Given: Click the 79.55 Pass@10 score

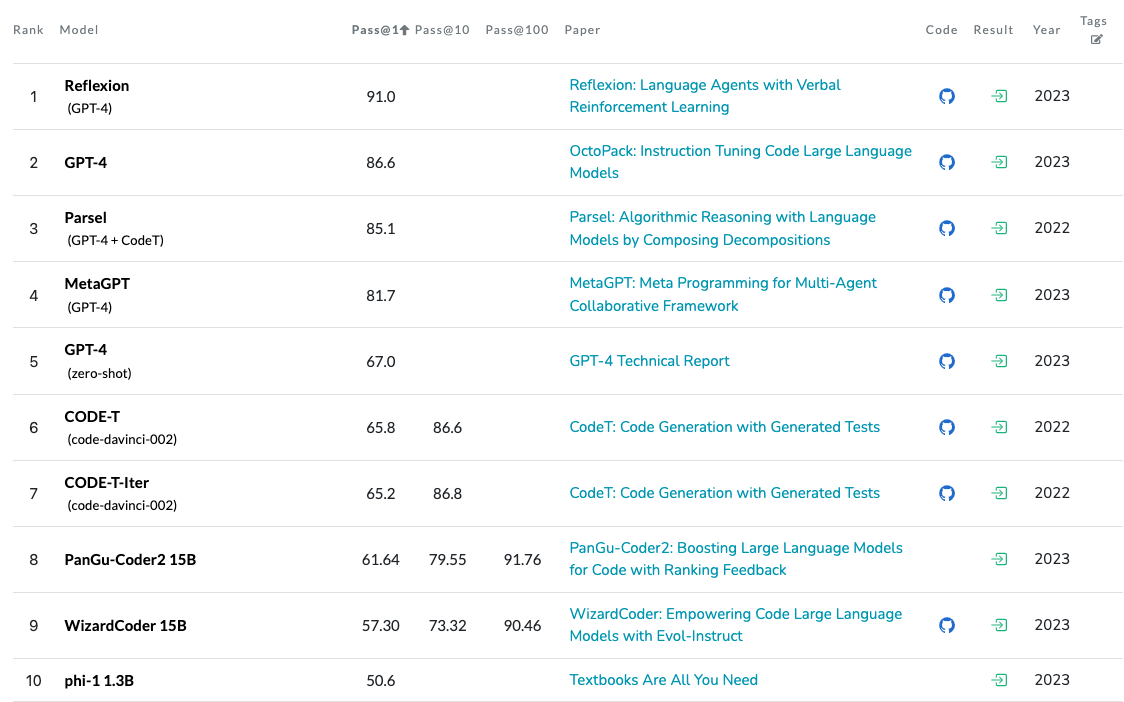Looking at the screenshot, I should click(x=447, y=559).
